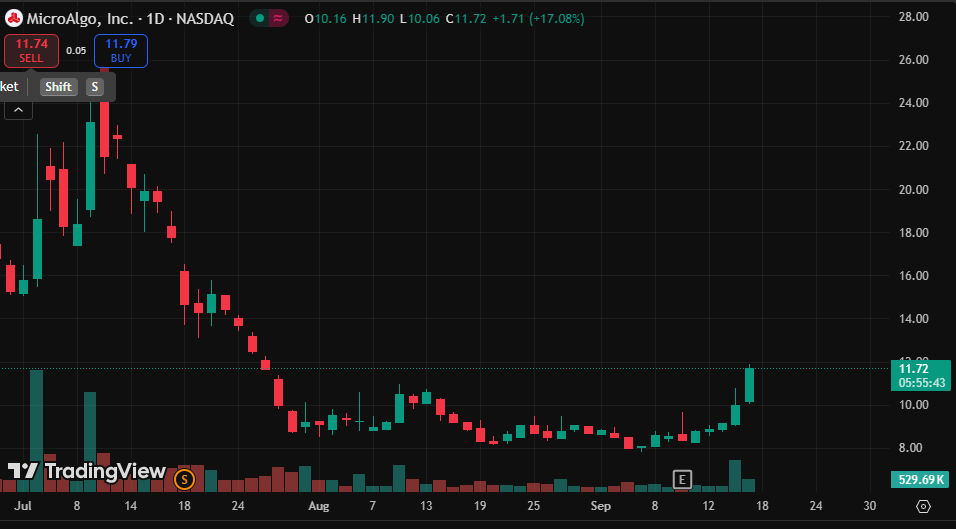Click the pink approximate-sign data indicator
Image resolution: width=956 pixels, height=529 pixels.
click(x=278, y=18)
